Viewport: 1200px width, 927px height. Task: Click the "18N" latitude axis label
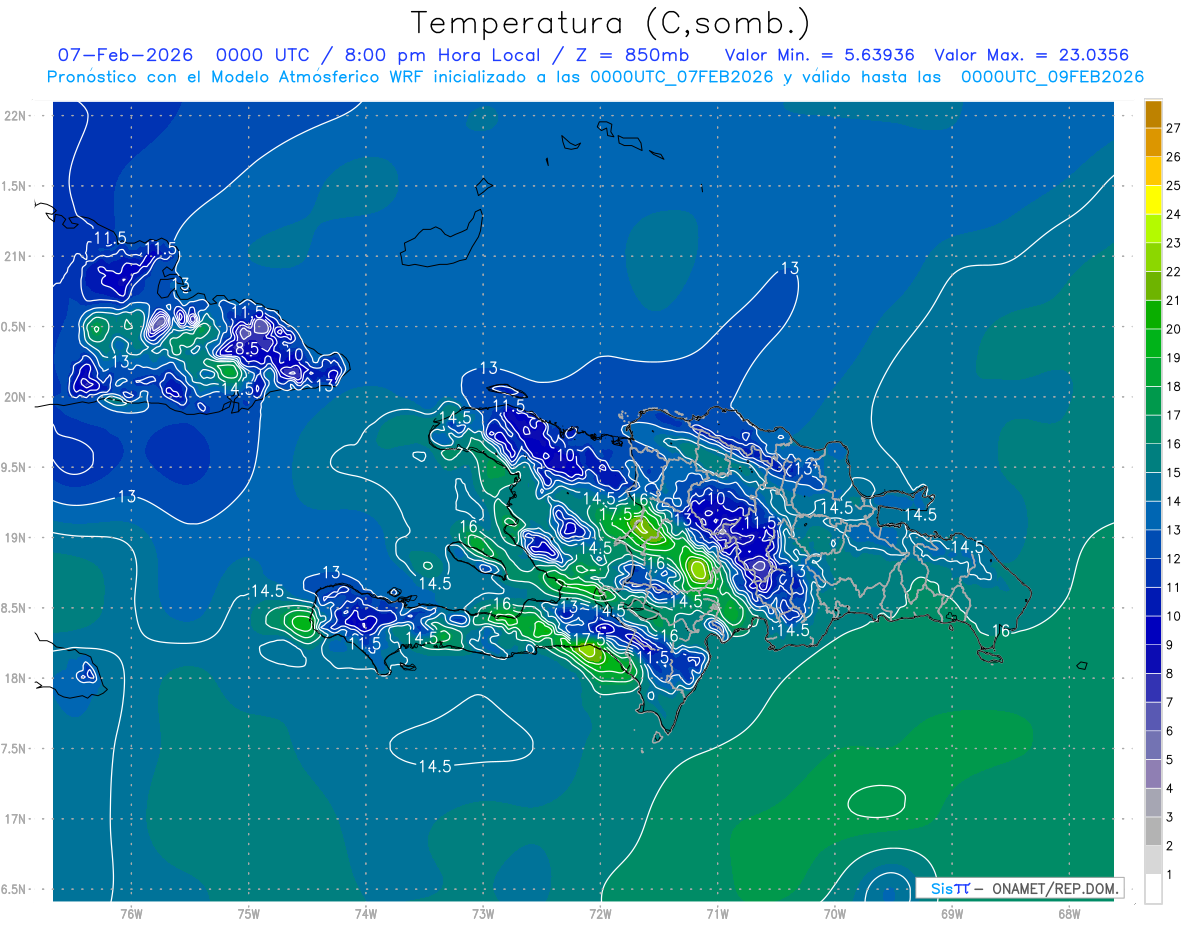point(17,678)
